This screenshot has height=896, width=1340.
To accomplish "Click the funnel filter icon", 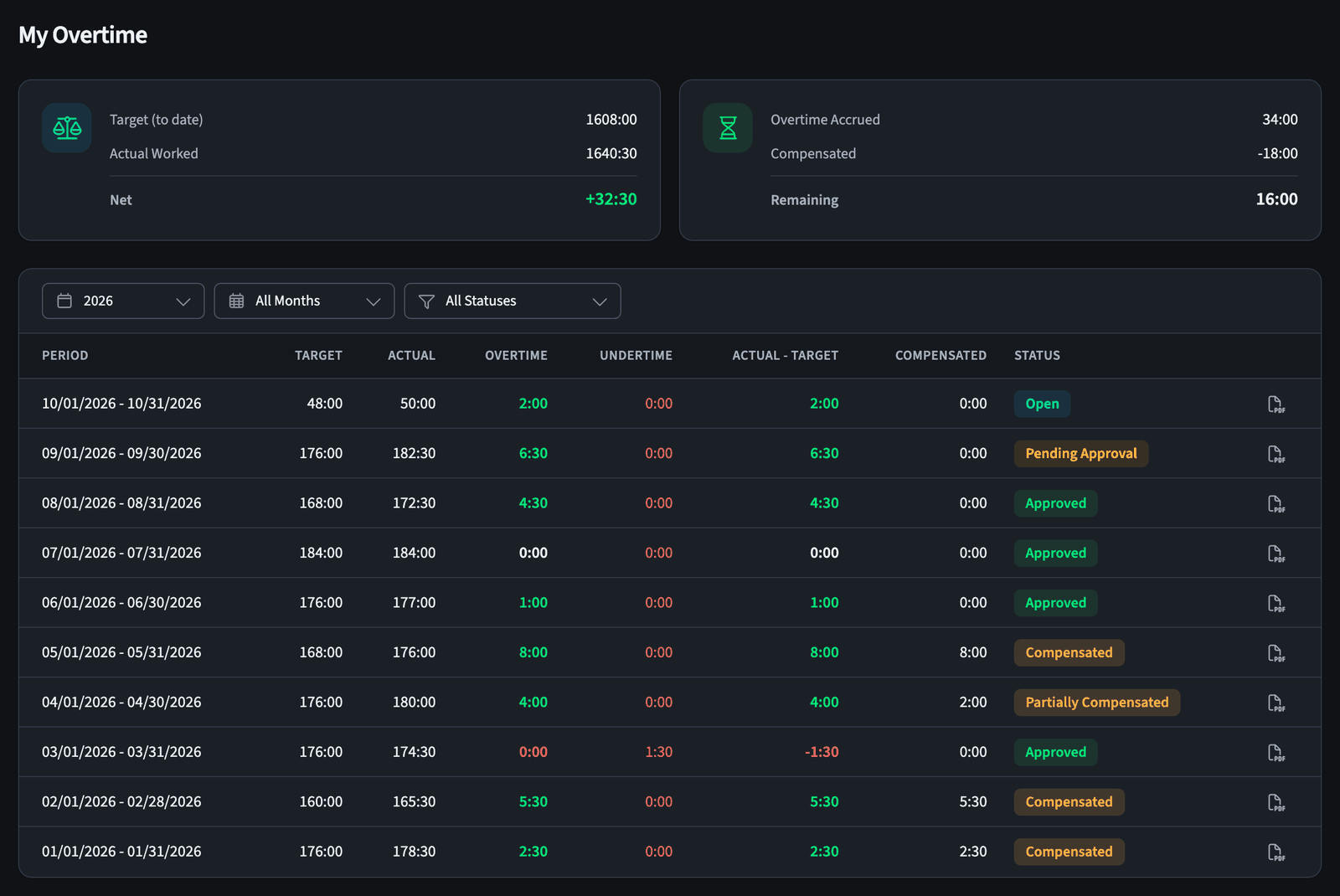I will (426, 301).
